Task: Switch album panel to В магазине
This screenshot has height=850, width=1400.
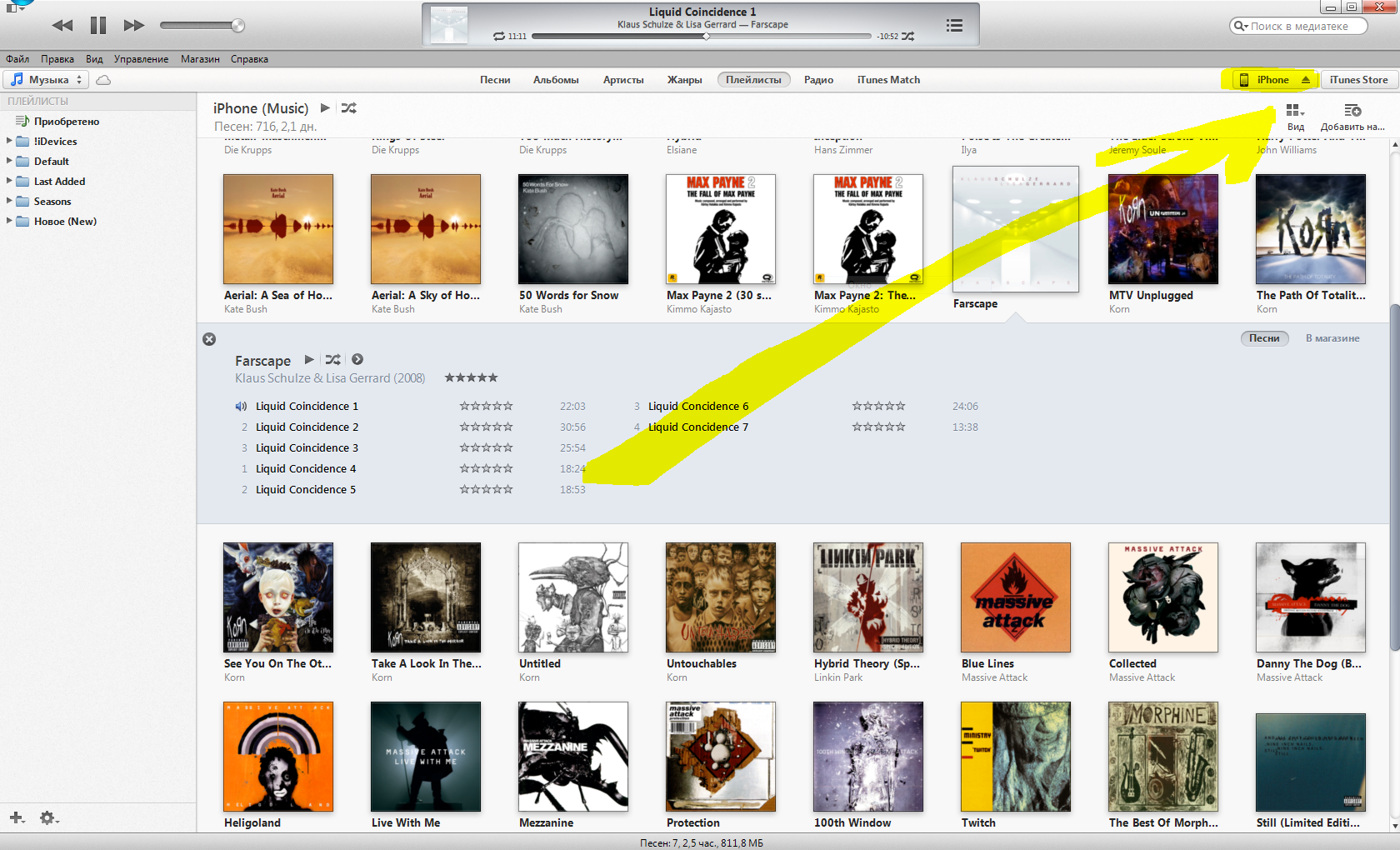Action: coord(1332,338)
